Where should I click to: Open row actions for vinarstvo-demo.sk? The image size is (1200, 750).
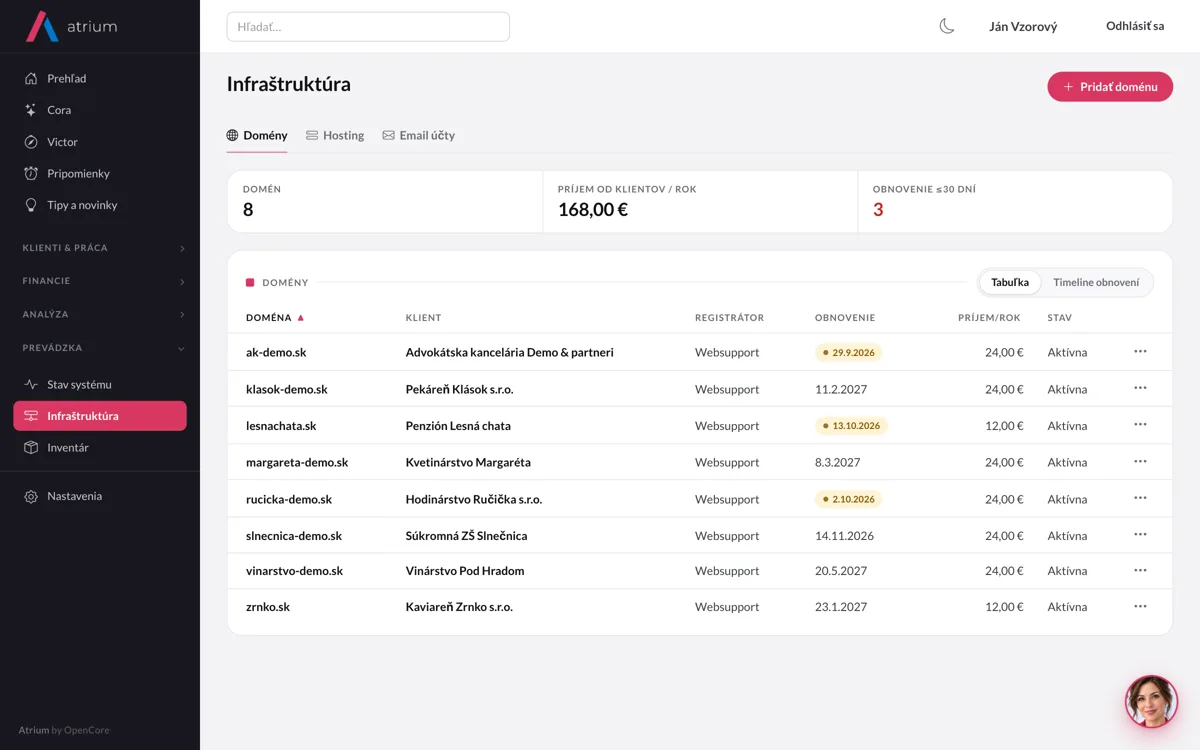pos(1140,571)
